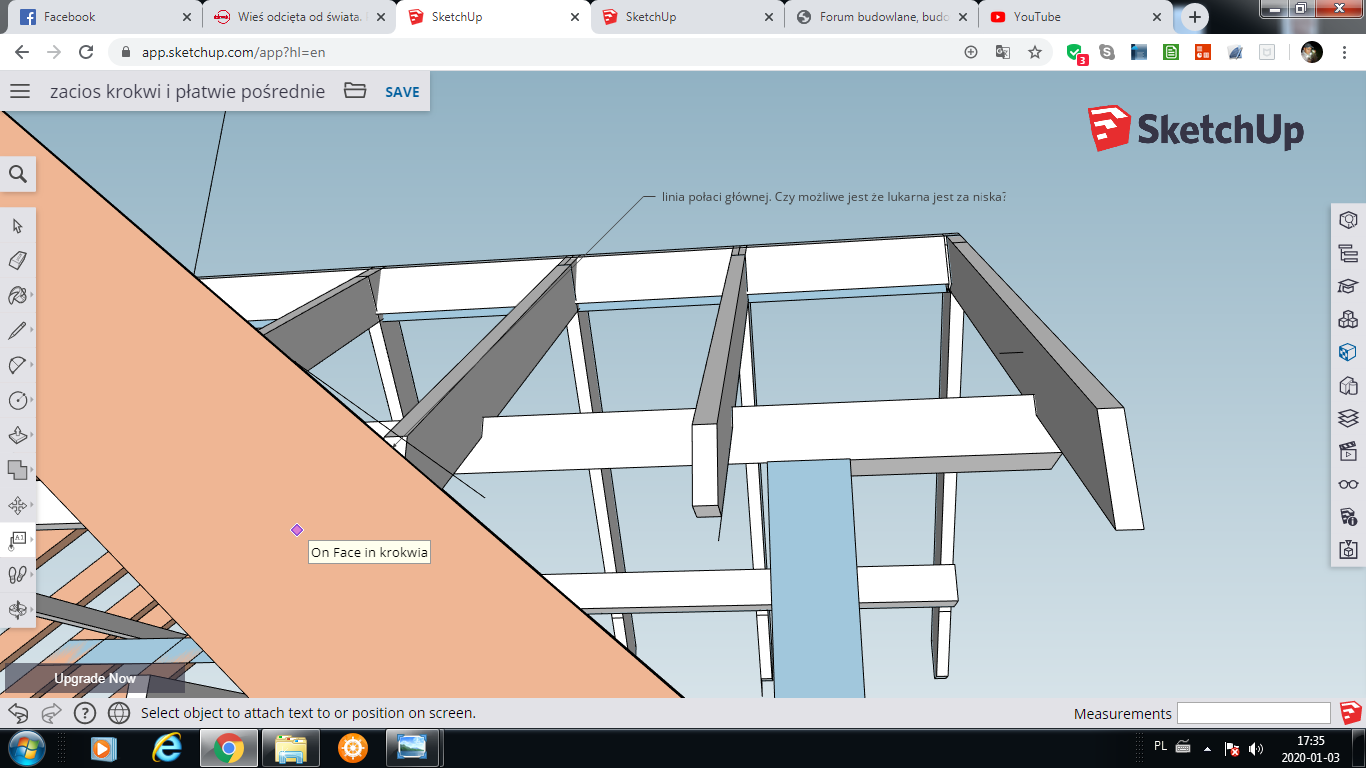Click the Undo arrow in status bar
Screen dimensions: 1366x768
18,713
